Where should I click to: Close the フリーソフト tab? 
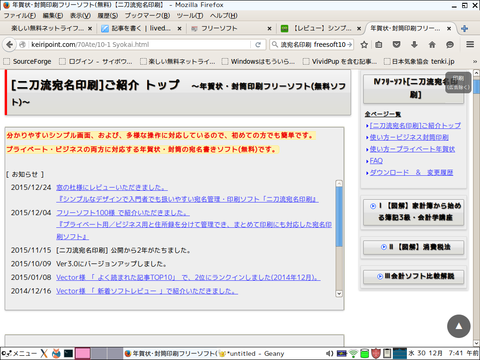point(269,29)
